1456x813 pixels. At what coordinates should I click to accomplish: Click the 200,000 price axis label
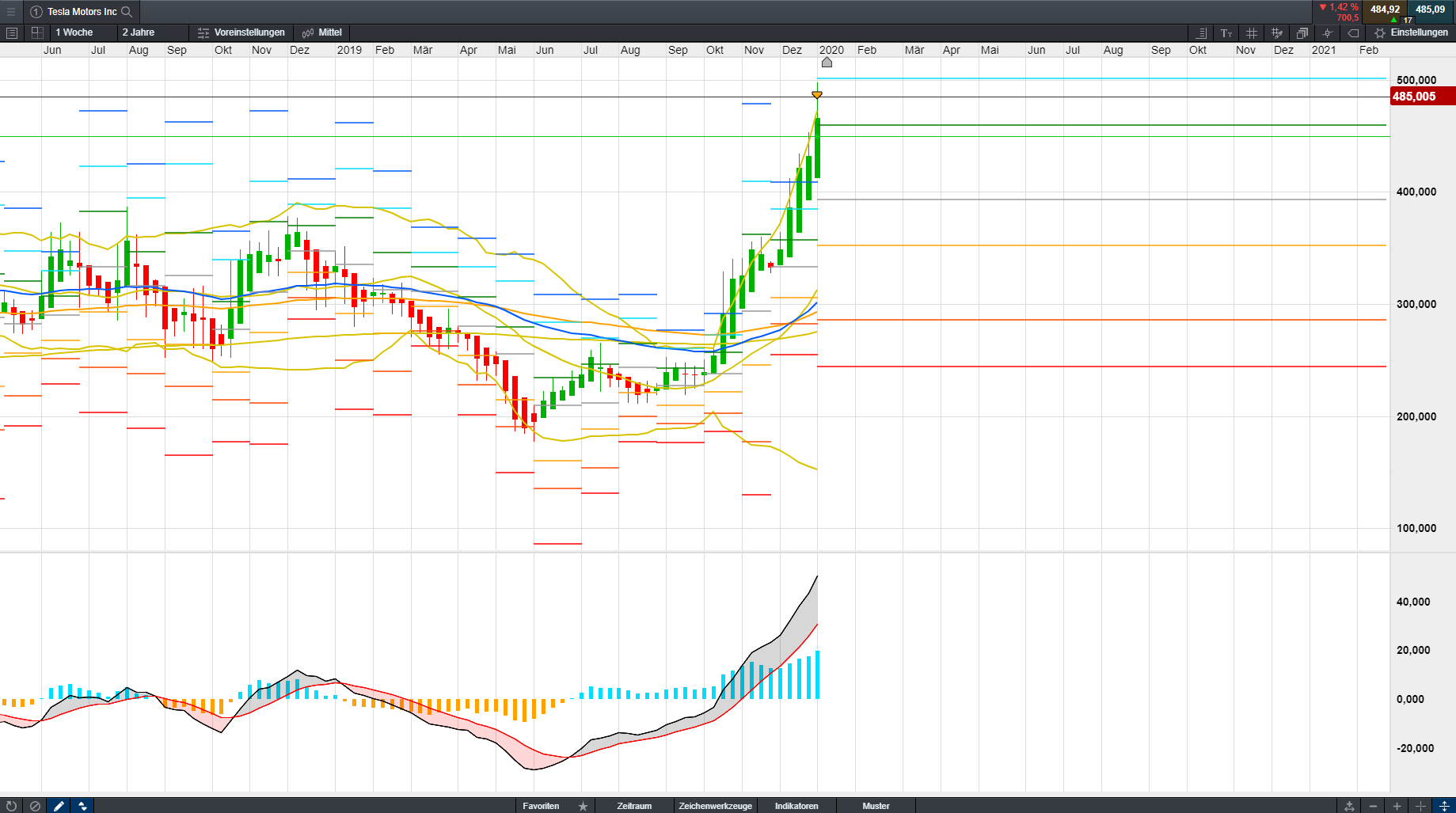tap(1416, 416)
